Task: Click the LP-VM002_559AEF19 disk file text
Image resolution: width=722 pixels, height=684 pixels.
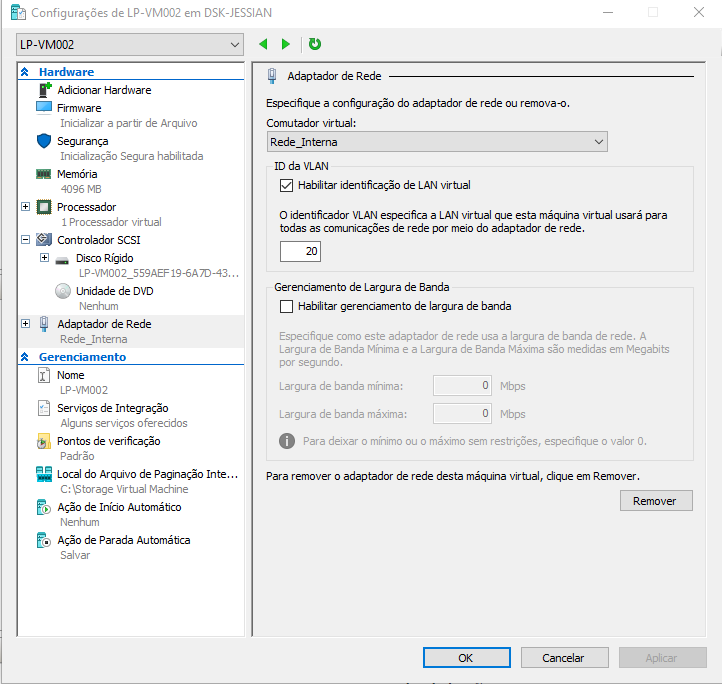Action: coord(159,273)
